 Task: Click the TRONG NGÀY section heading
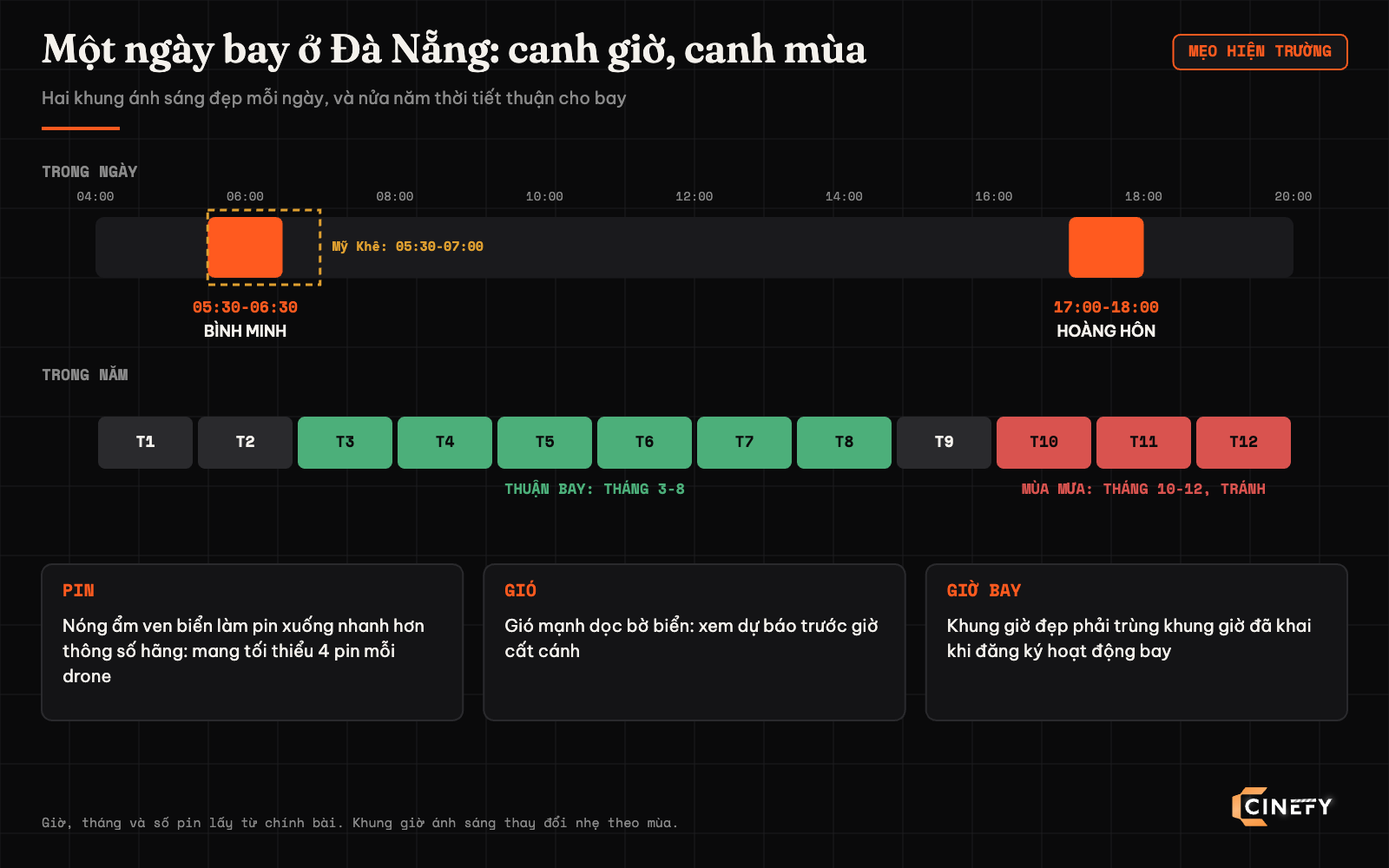point(89,172)
